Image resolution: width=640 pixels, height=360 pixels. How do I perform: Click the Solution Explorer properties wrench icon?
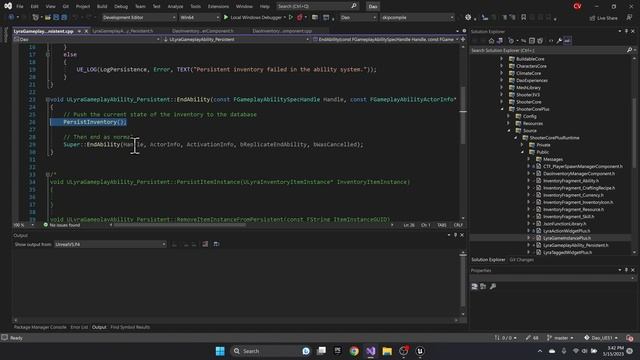[x=559, y=41]
